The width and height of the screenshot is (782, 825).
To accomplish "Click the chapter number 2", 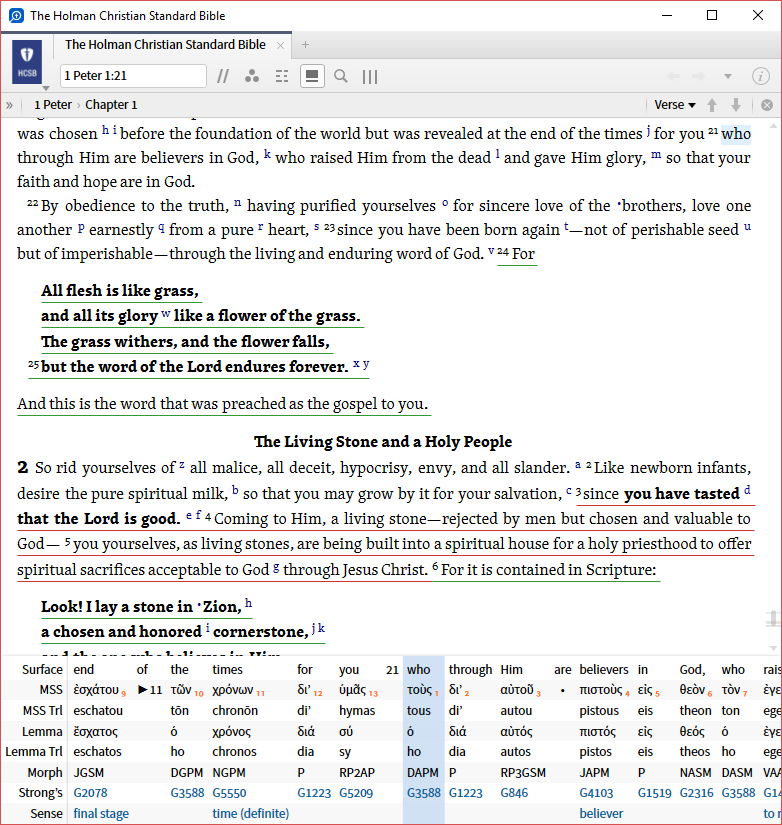I will point(22,467).
